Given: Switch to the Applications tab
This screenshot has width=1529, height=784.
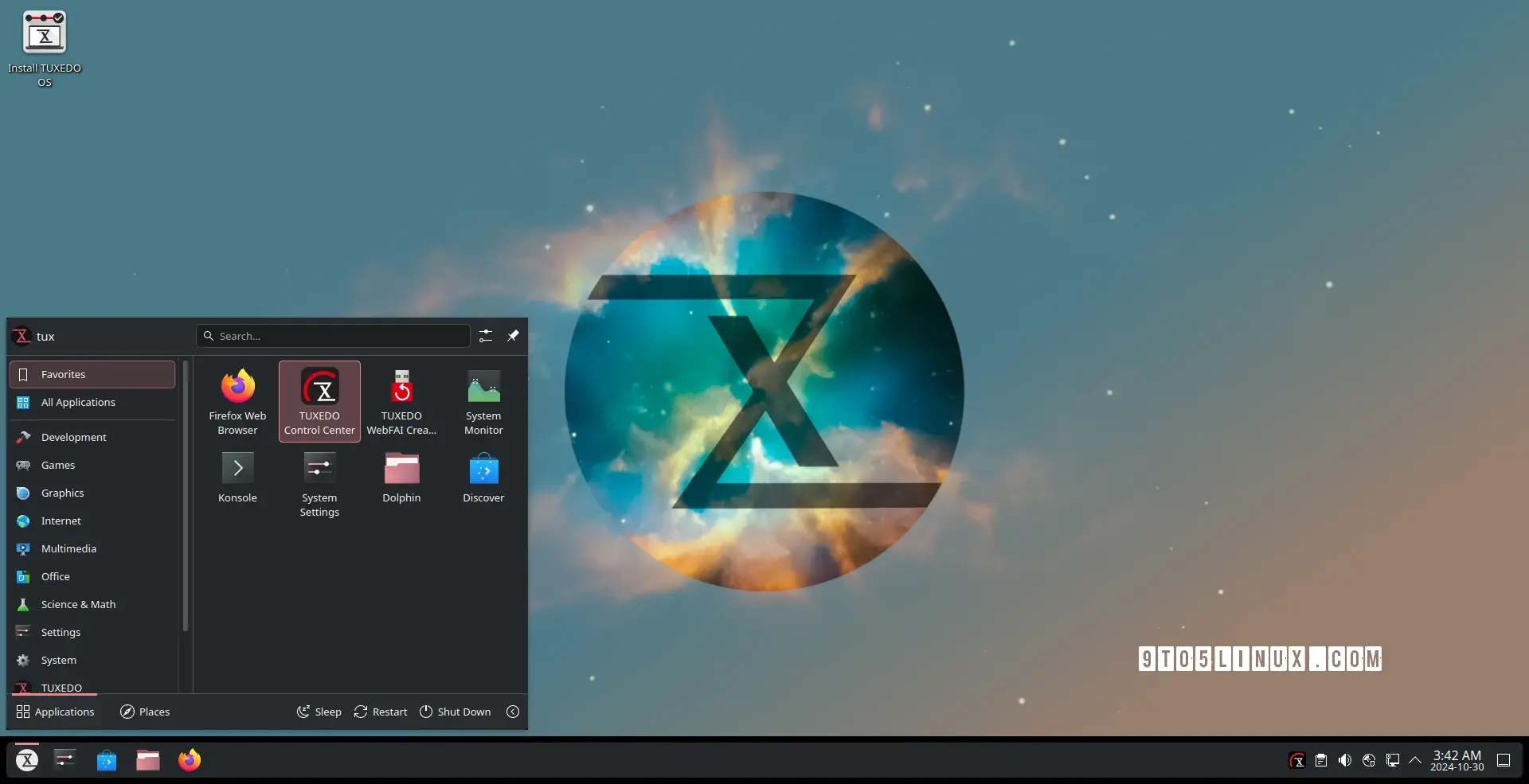Looking at the screenshot, I should [55, 712].
